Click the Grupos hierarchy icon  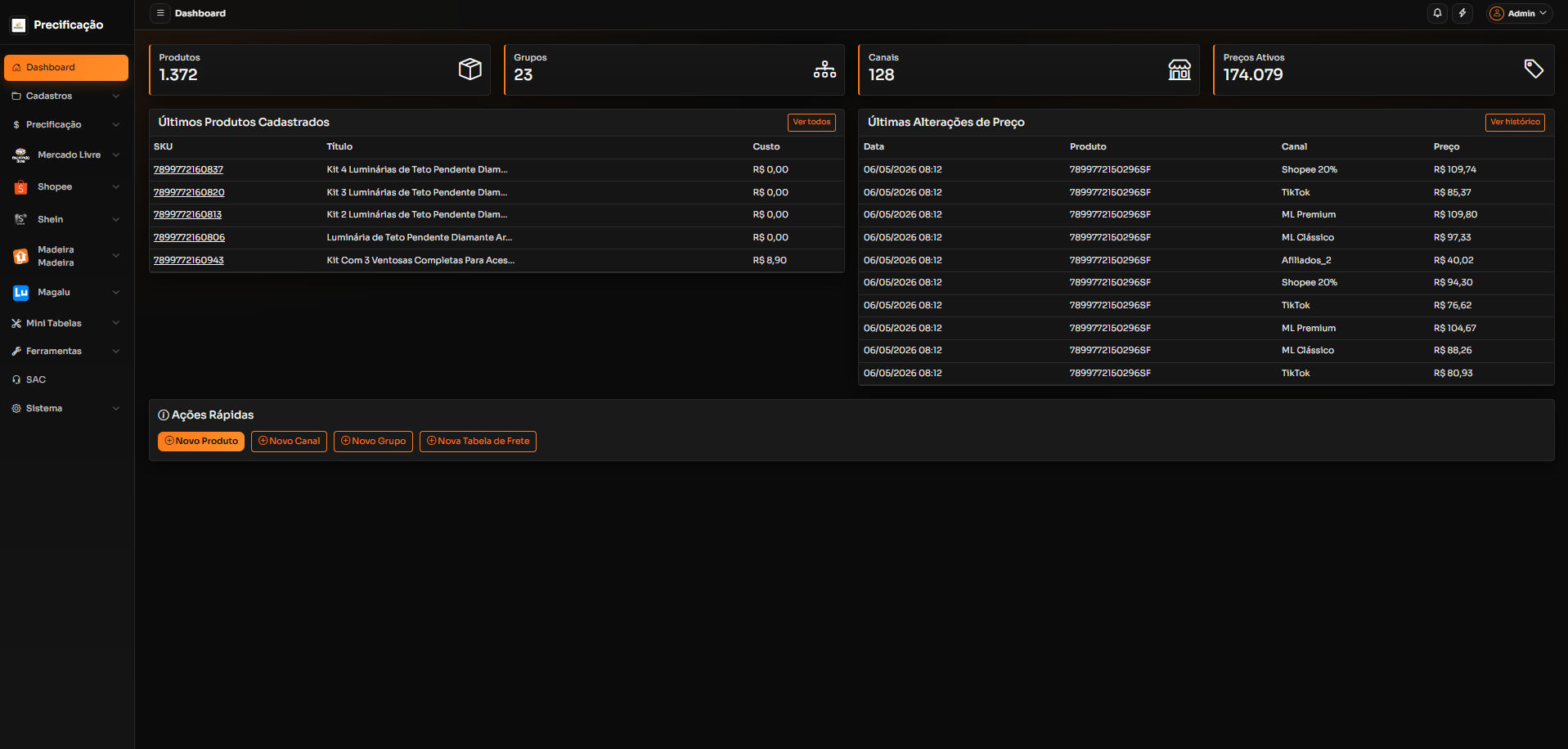click(824, 70)
